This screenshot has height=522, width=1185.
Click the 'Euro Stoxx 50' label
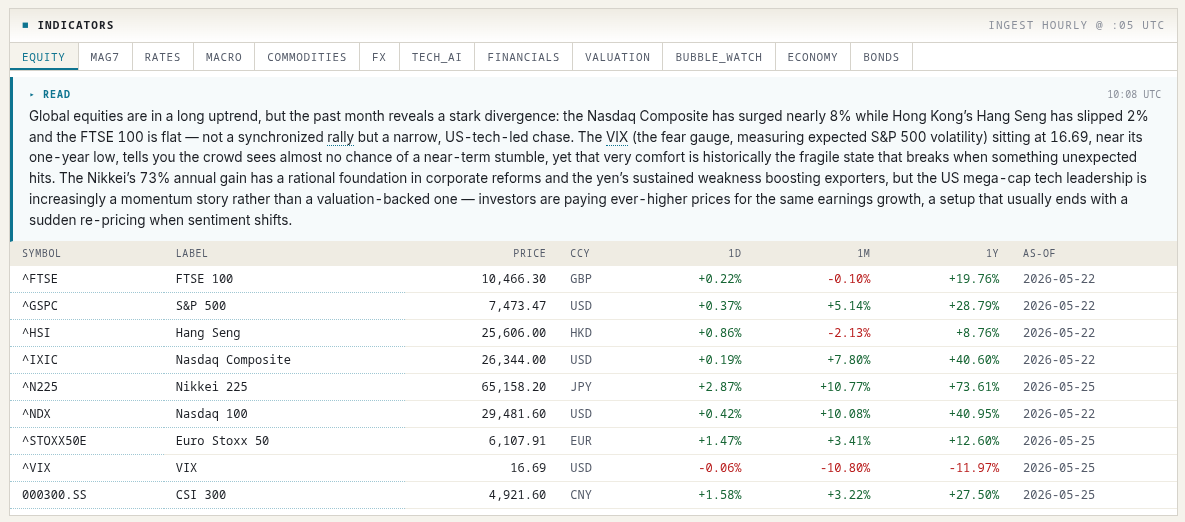click(222, 440)
